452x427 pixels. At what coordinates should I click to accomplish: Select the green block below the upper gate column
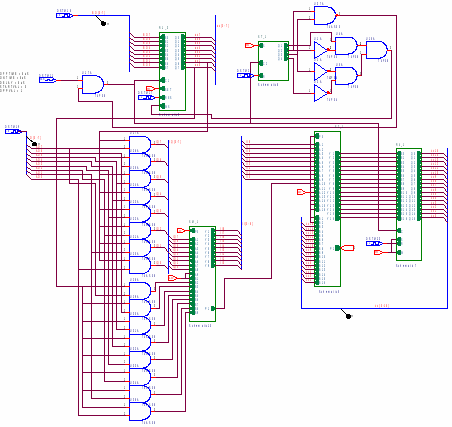[x=202, y=274]
